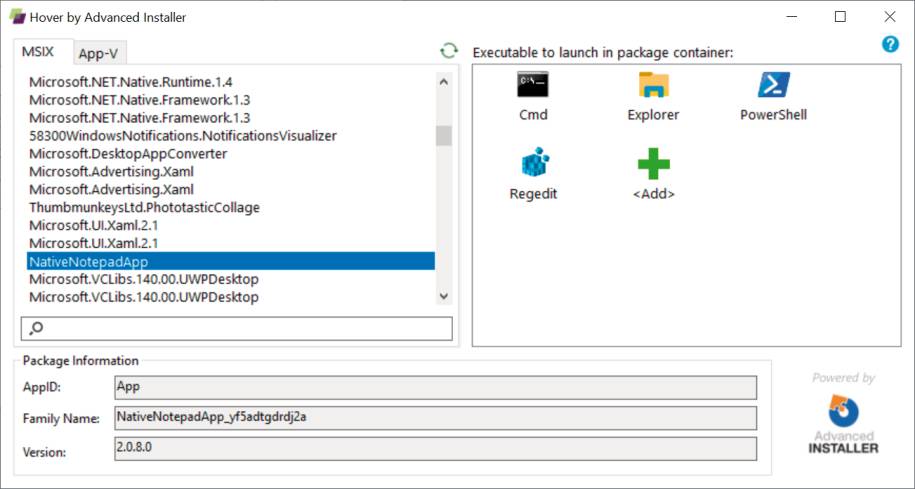Click the Hover app icon in title bar

point(17,17)
